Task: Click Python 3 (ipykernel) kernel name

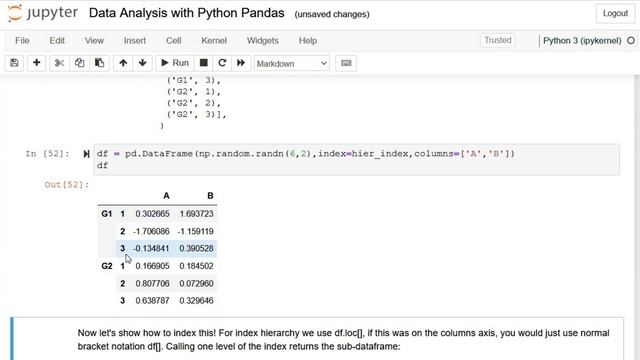Action: click(582, 40)
